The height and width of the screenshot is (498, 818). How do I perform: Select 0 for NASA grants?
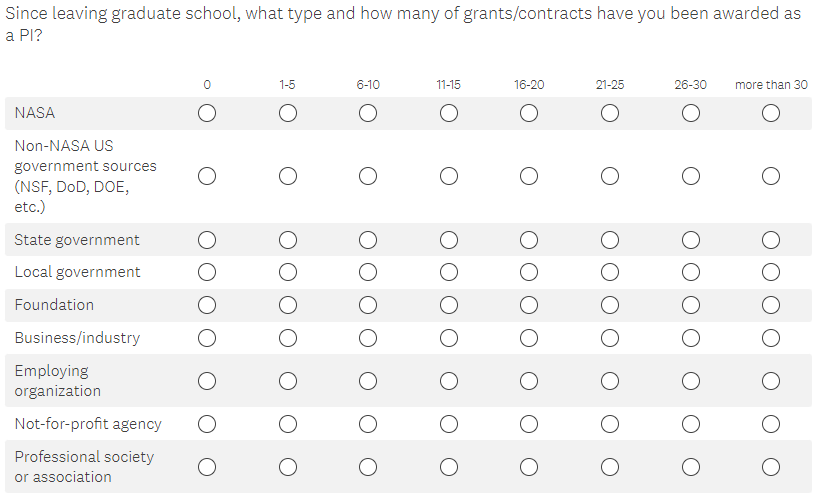(x=207, y=114)
